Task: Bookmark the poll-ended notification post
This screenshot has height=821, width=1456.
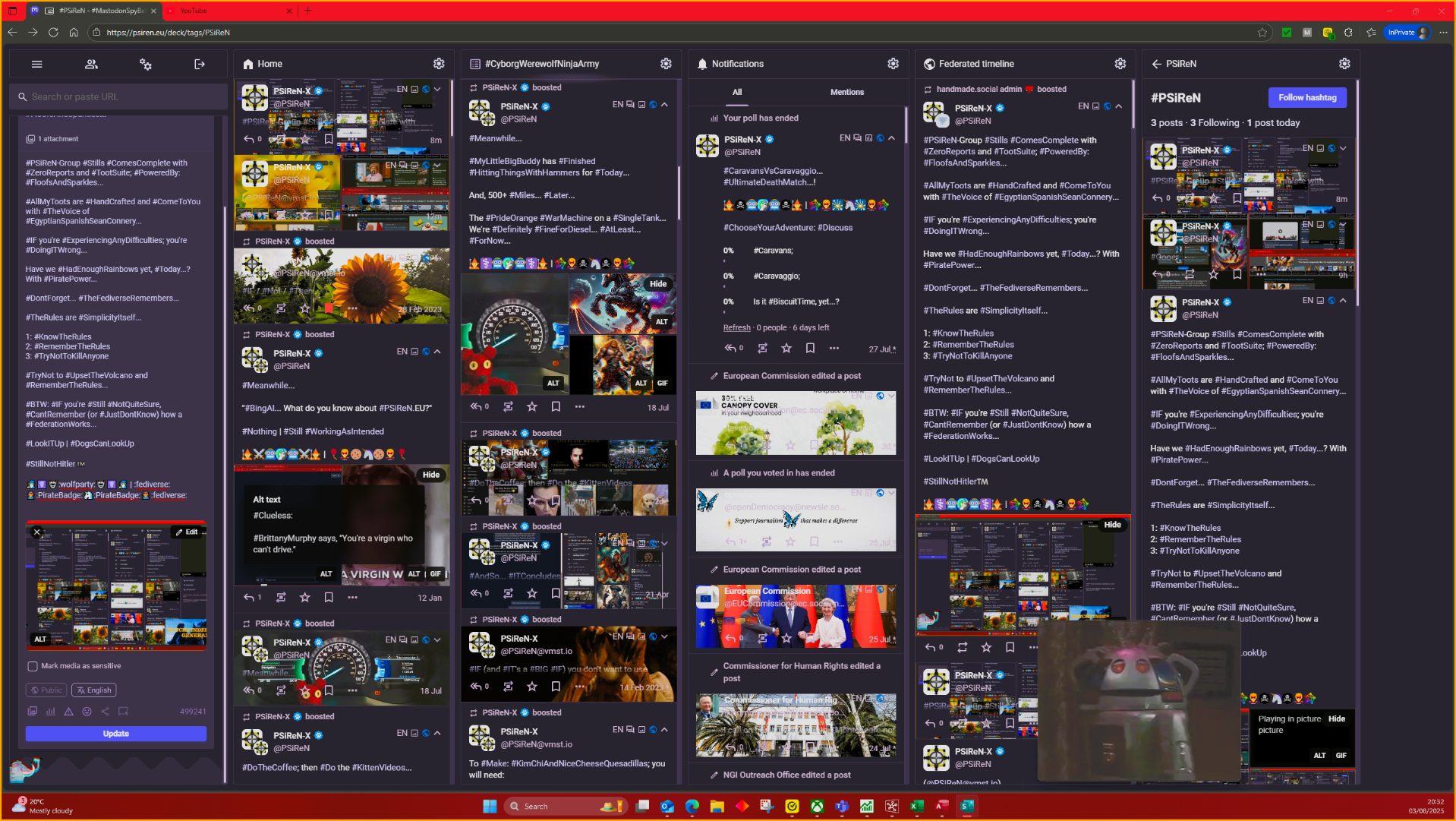Action: point(810,349)
